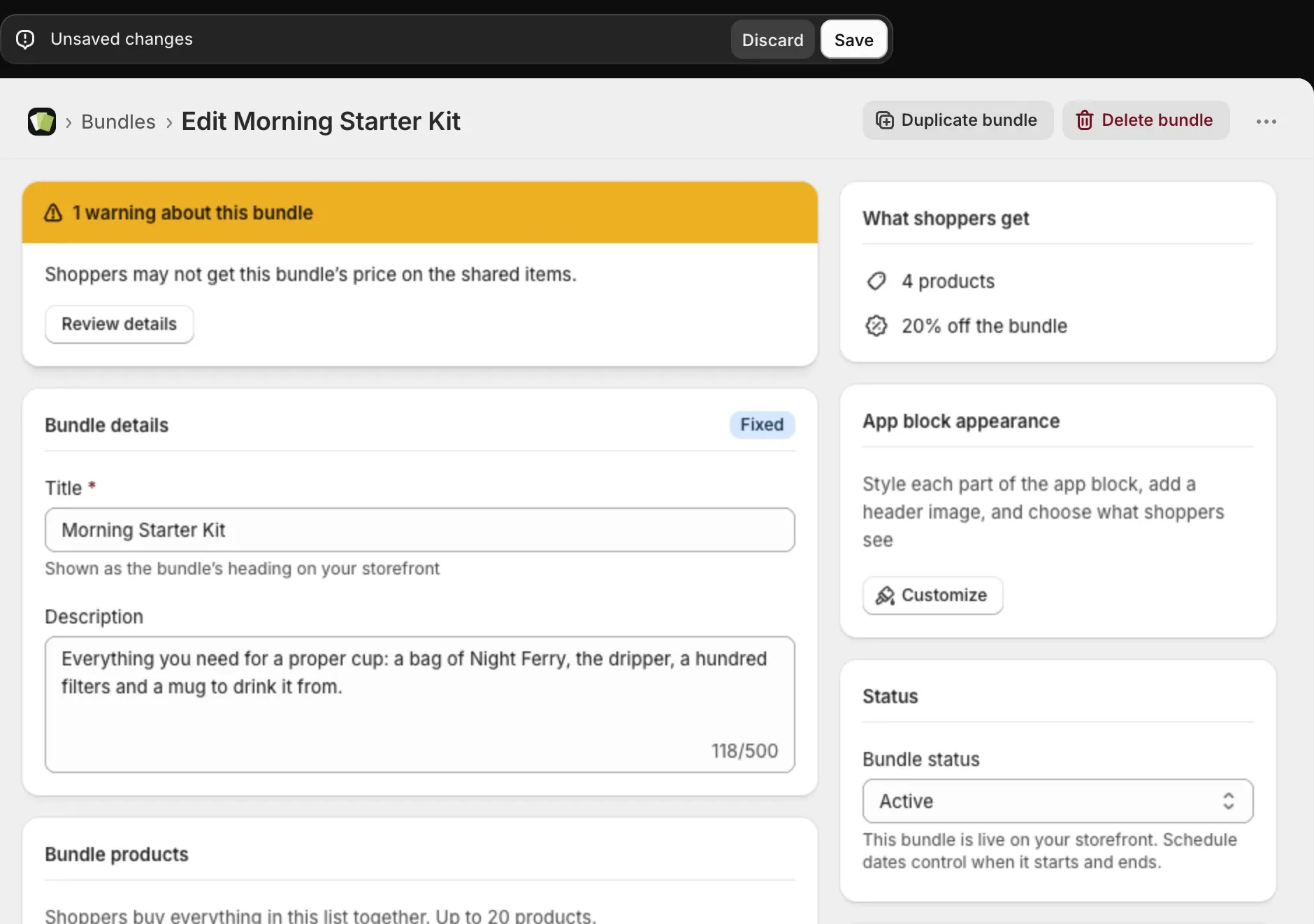This screenshot has height=924, width=1314.
Task: Delete the Morning Starter Kit bundle
Action: [x=1146, y=120]
